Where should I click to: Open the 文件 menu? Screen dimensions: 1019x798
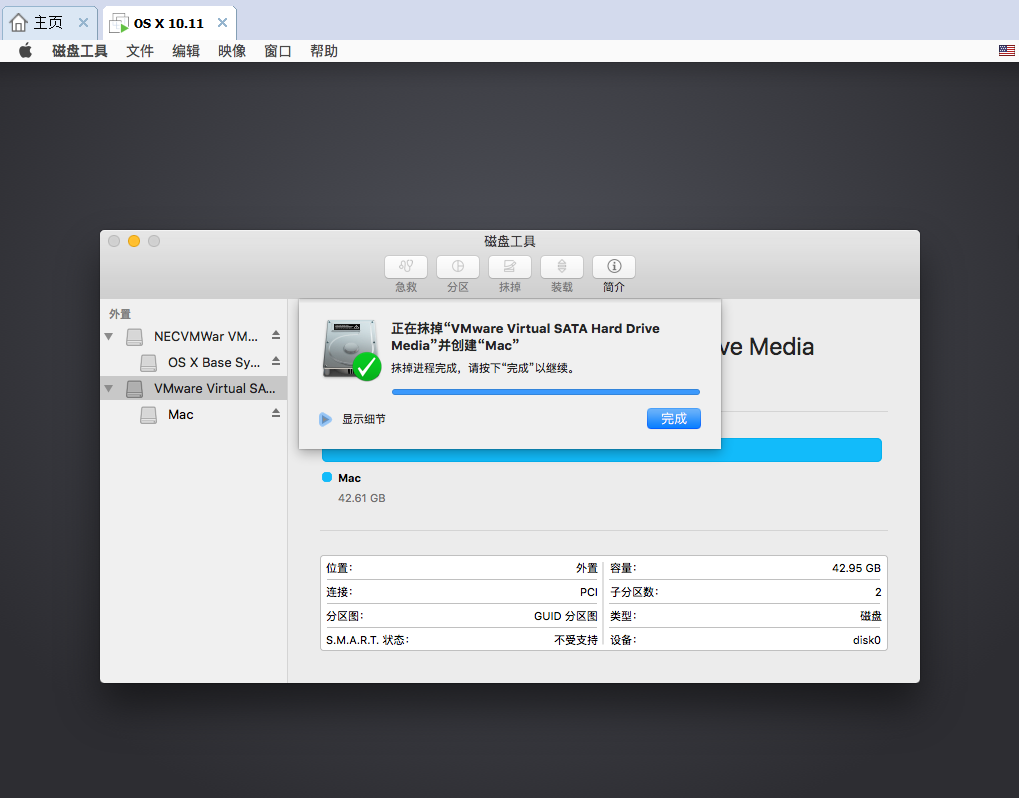pos(140,51)
